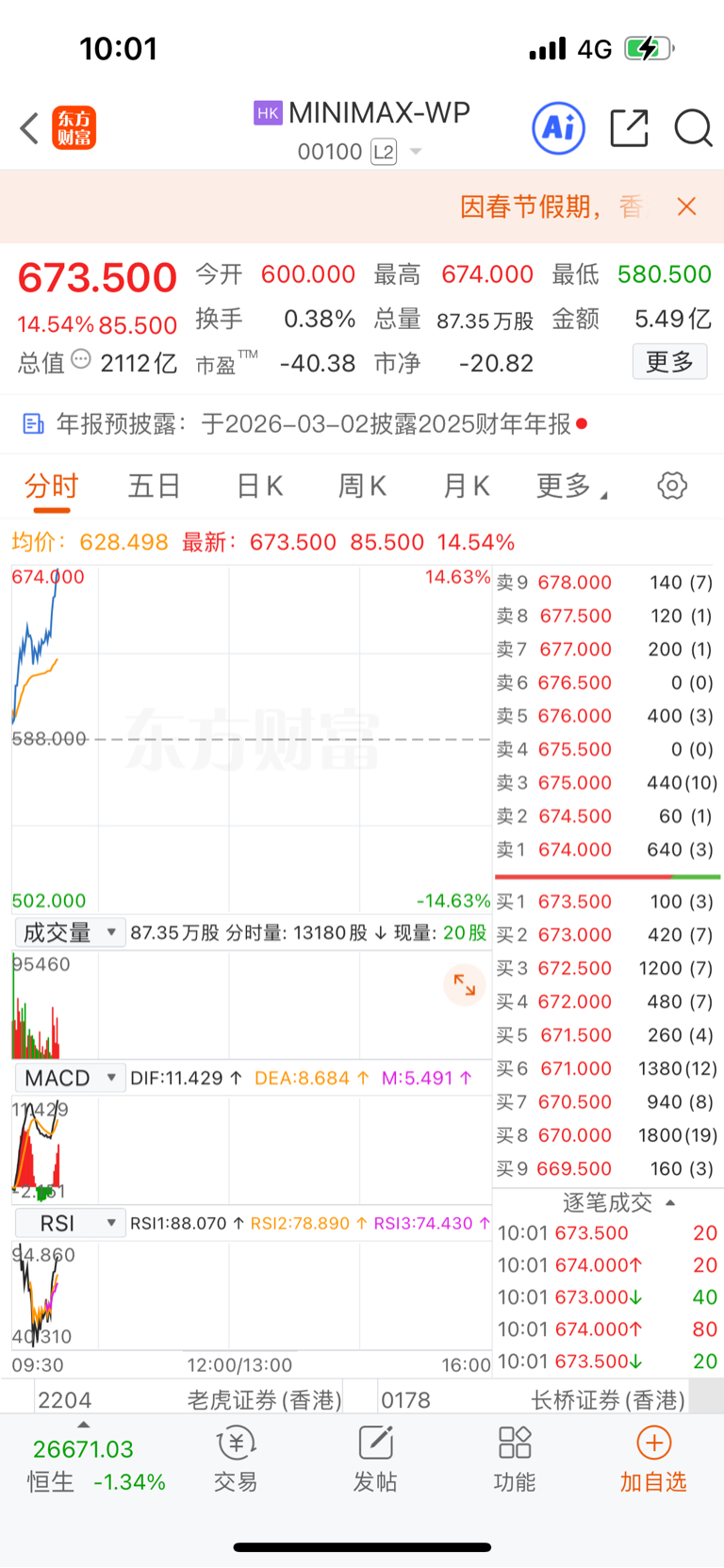Open the MACD indicator dropdown
The width and height of the screenshot is (724, 1568).
pyautogui.click(x=70, y=1078)
